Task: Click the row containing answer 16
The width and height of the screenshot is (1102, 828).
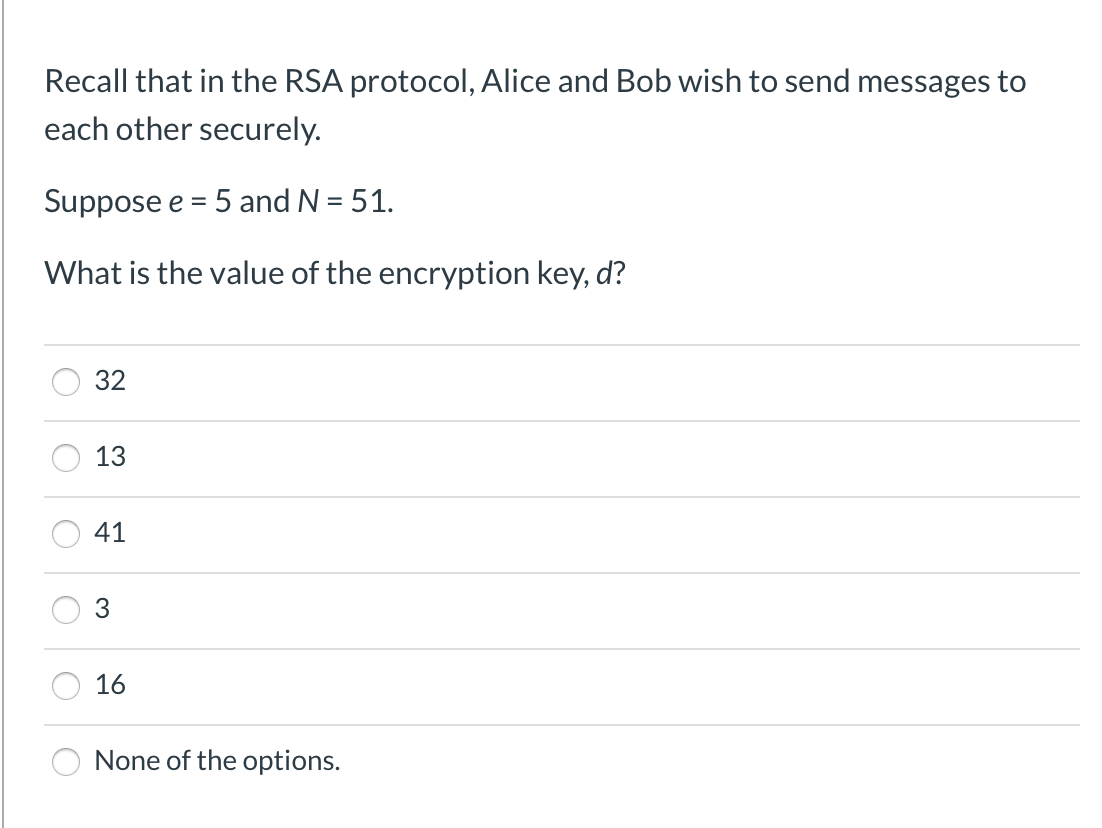Action: click(560, 685)
